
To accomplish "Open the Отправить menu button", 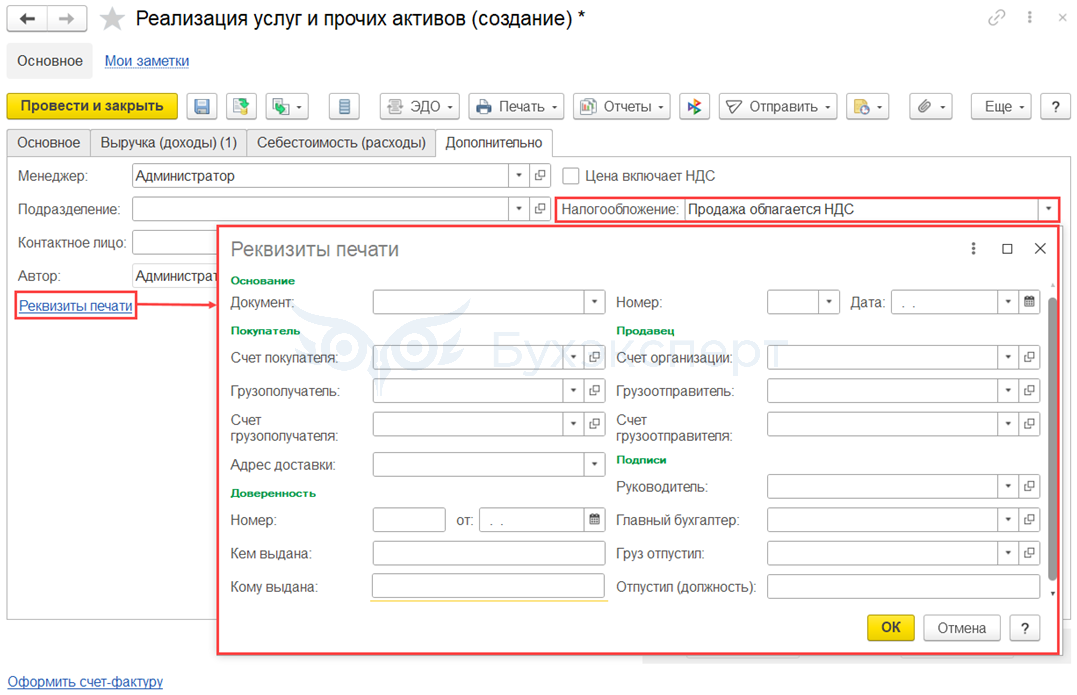I will 778,106.
